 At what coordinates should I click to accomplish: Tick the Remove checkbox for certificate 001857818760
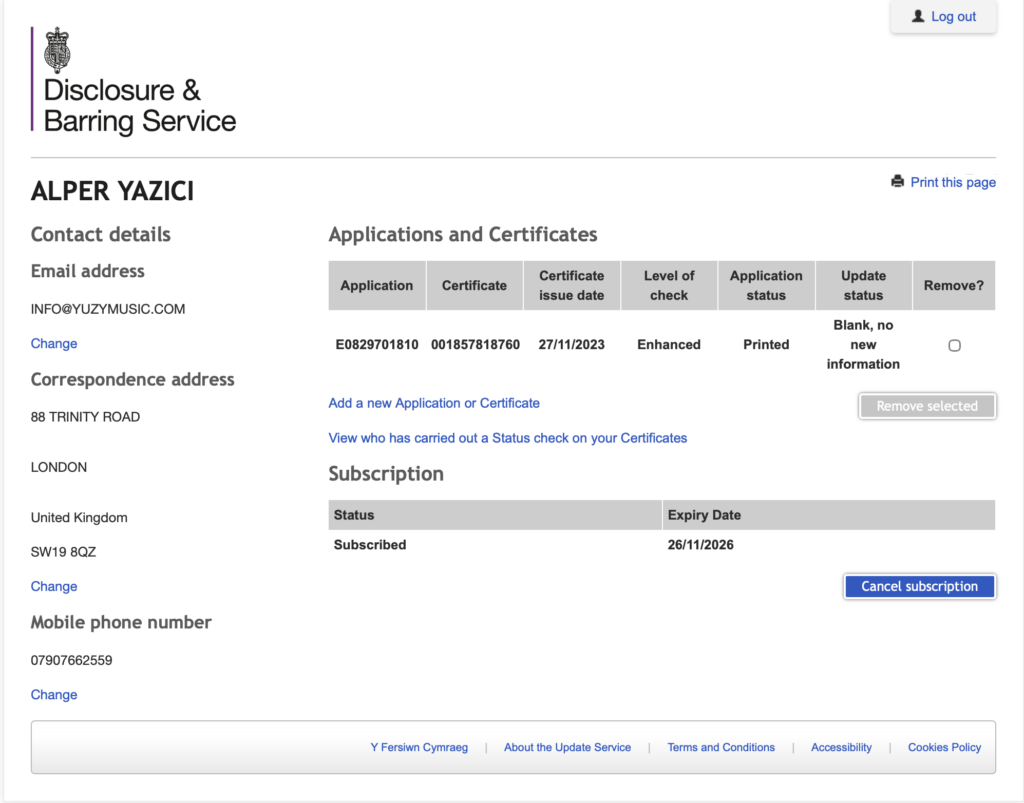point(954,345)
